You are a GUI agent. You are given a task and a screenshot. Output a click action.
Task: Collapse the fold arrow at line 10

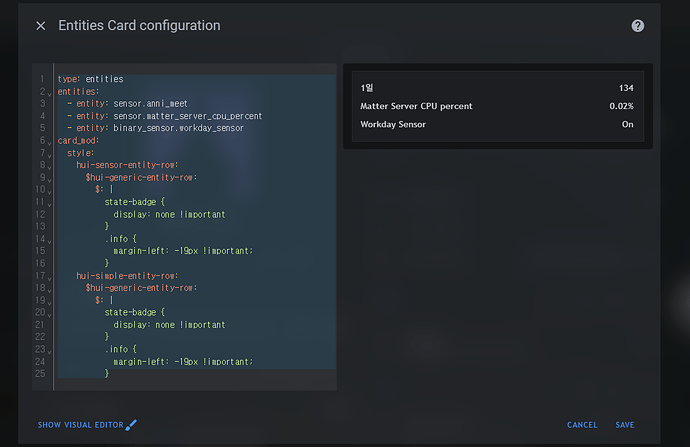click(x=49, y=192)
